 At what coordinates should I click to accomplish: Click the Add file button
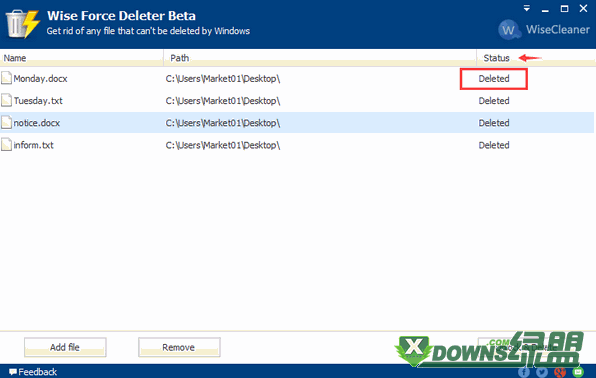[x=65, y=347]
